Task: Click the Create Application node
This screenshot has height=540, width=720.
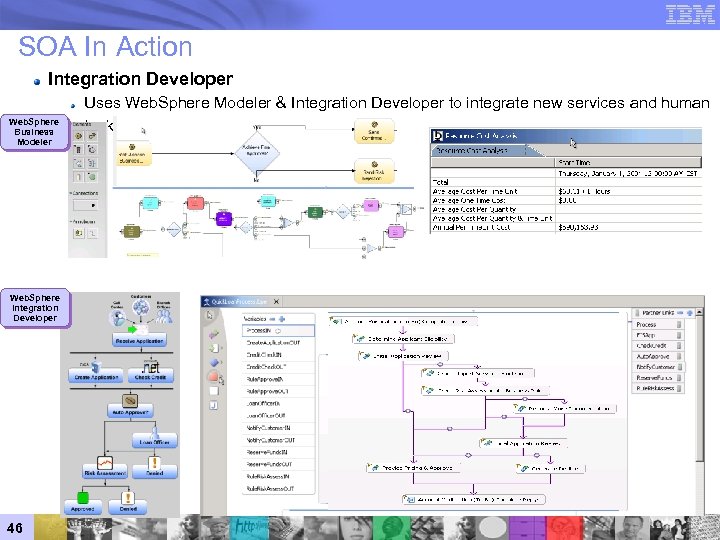Action: pyautogui.click(x=96, y=377)
